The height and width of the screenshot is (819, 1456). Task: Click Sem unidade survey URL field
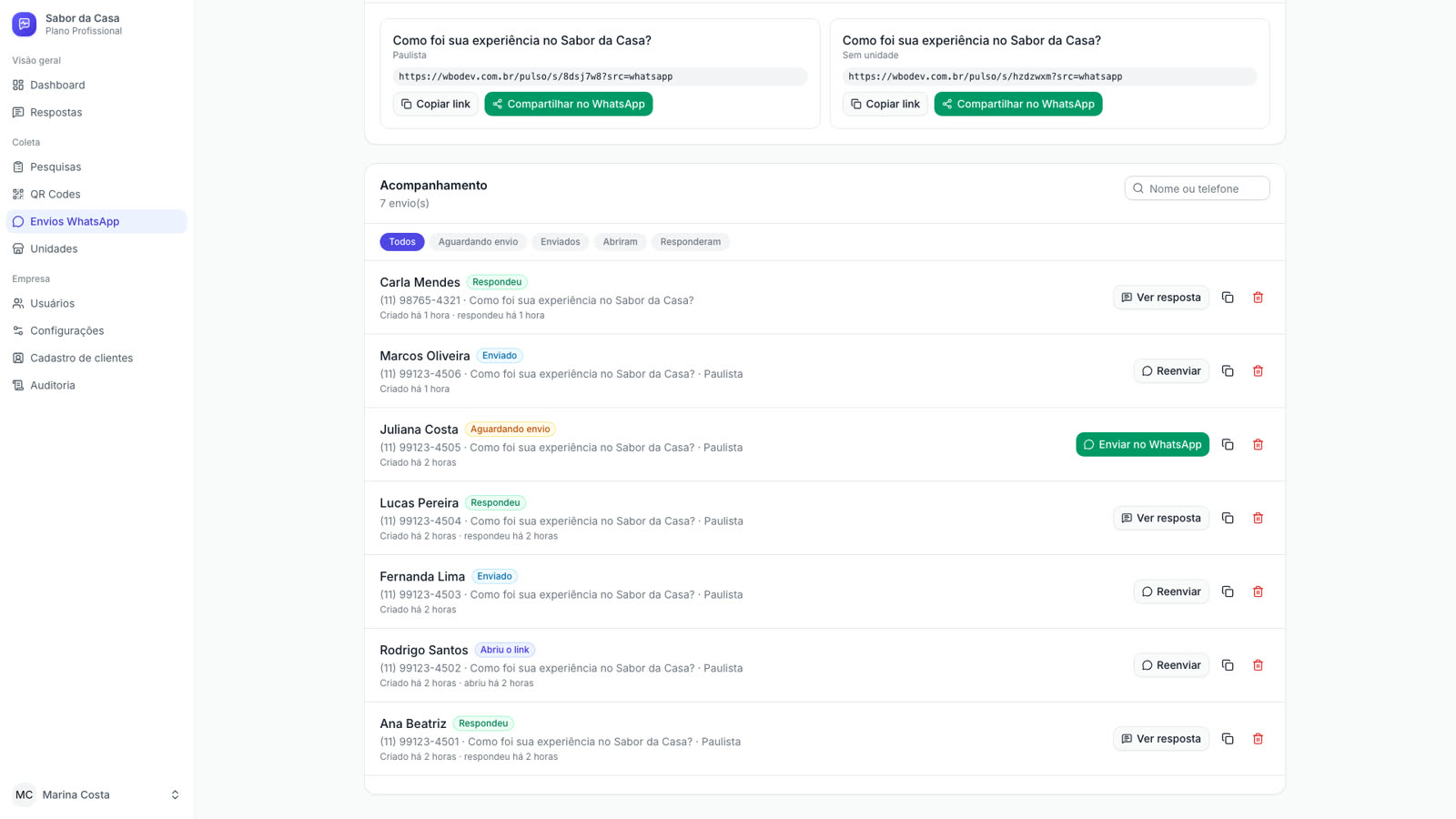(1049, 76)
